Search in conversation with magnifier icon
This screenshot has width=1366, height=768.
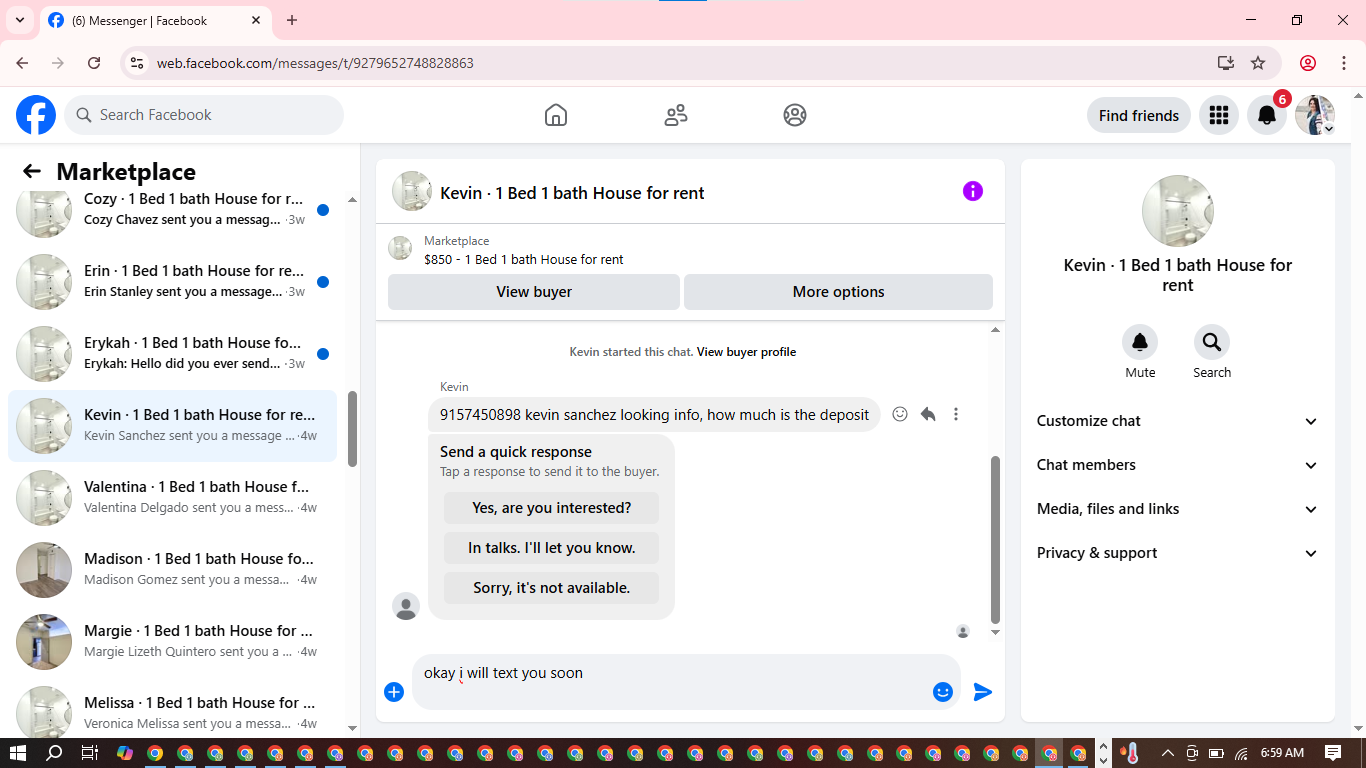pyautogui.click(x=1212, y=343)
